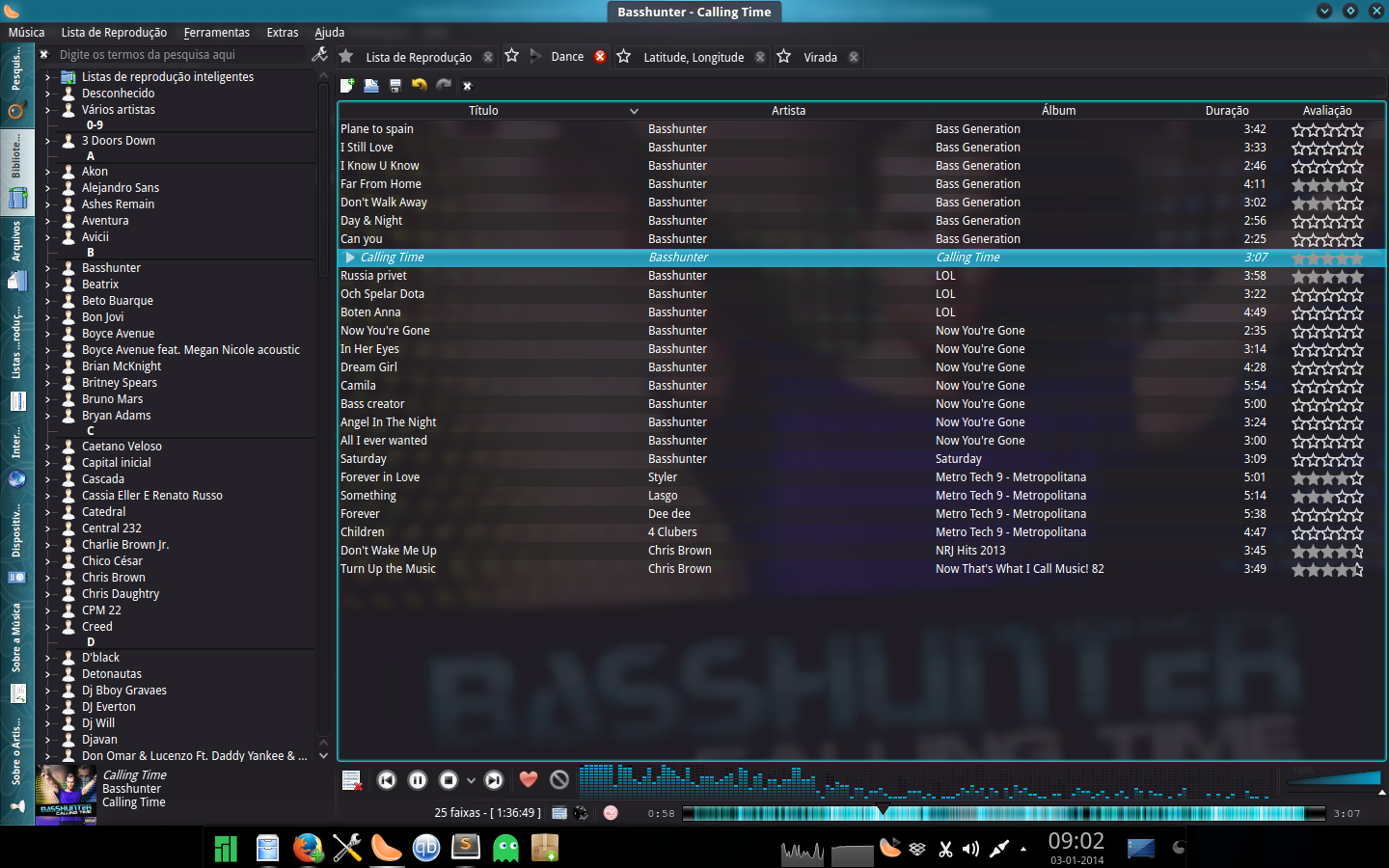The image size is (1389, 868).
Task: Clear the library search field X icon
Action: pyautogui.click(x=44, y=55)
